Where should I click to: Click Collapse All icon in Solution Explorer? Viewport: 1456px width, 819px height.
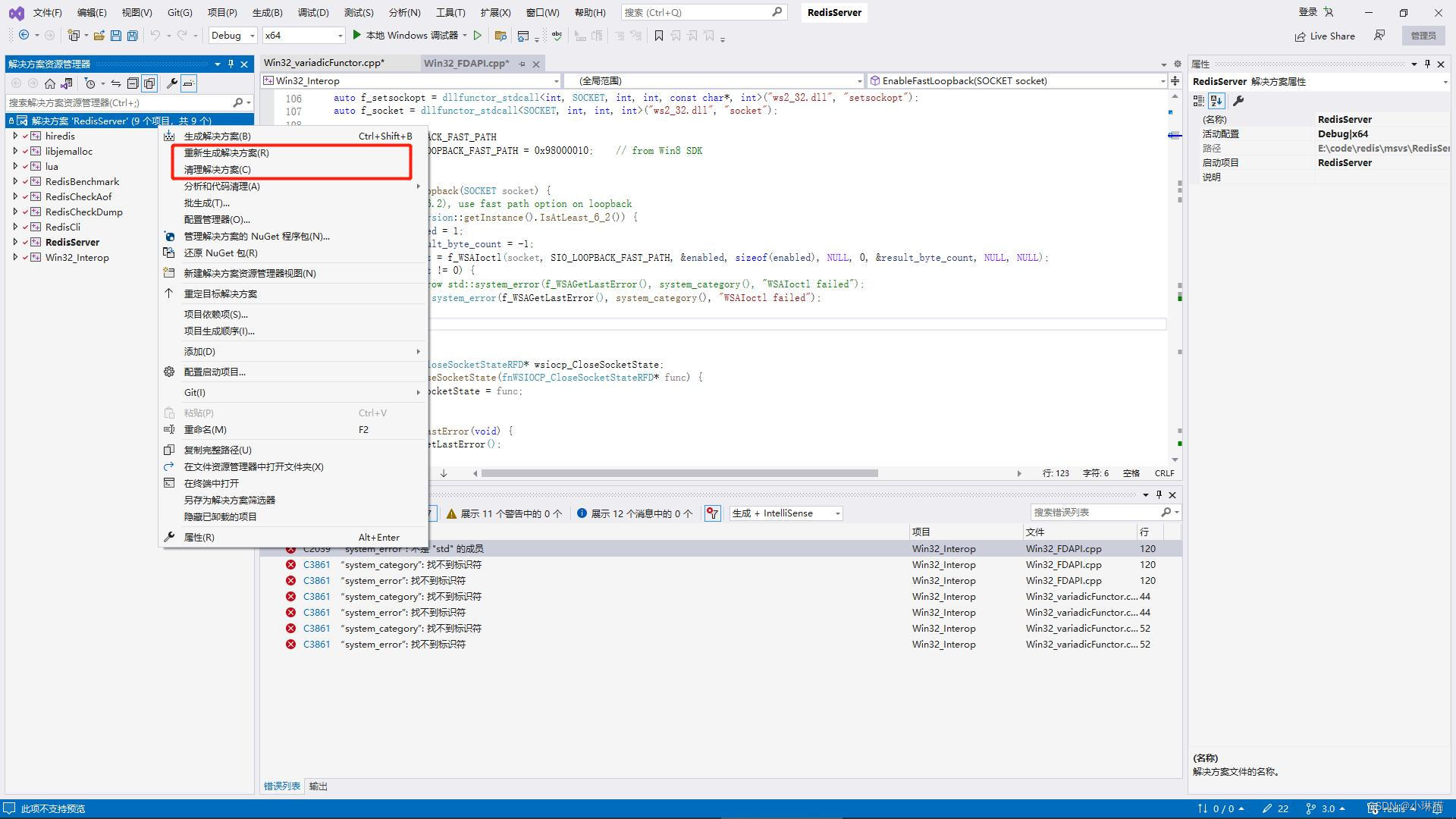coord(133,83)
